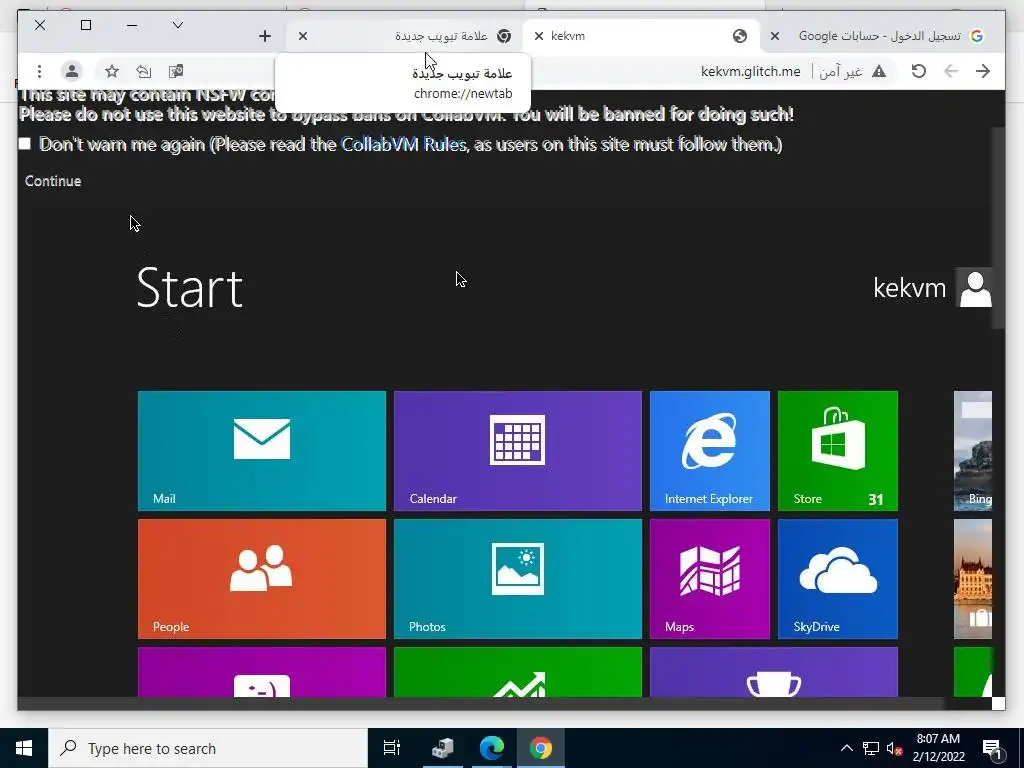Close the kekvm tab
The width and height of the screenshot is (1024, 768).
(x=539, y=36)
